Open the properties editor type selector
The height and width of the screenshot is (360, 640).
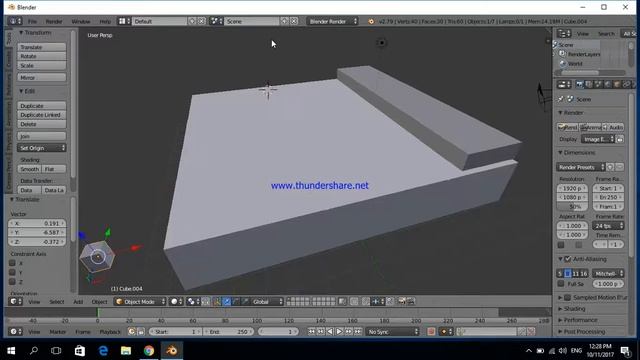564,84
